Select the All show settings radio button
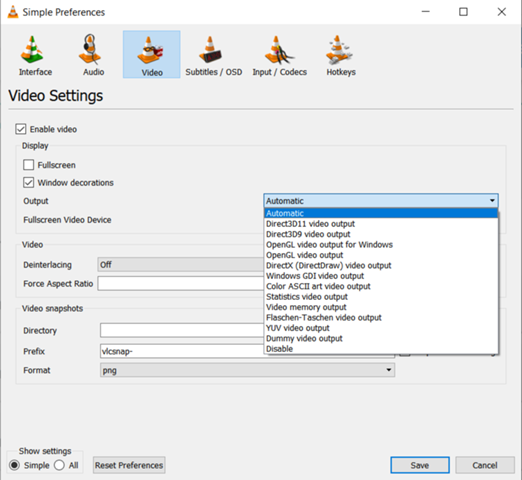 pos(59,465)
